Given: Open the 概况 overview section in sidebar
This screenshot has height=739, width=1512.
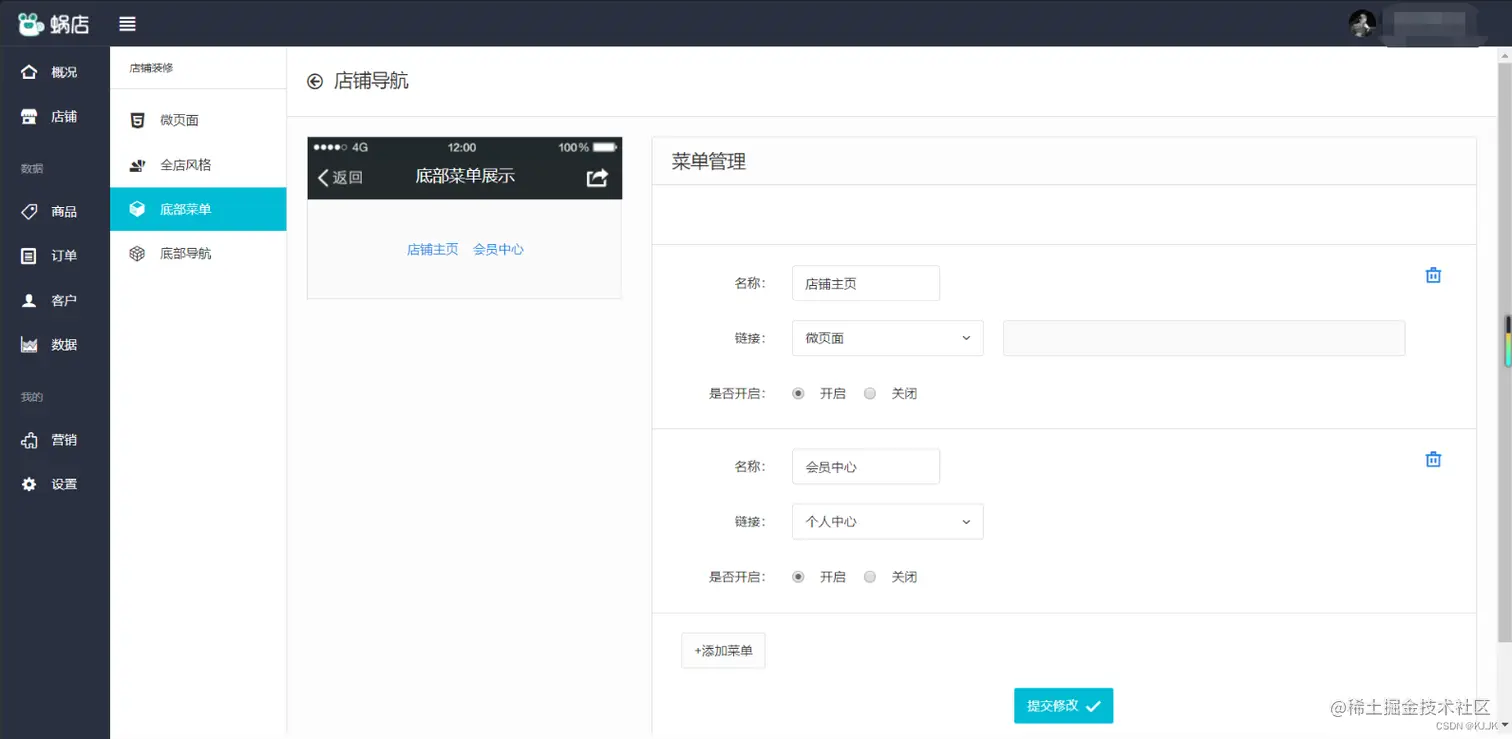Looking at the screenshot, I should point(55,71).
